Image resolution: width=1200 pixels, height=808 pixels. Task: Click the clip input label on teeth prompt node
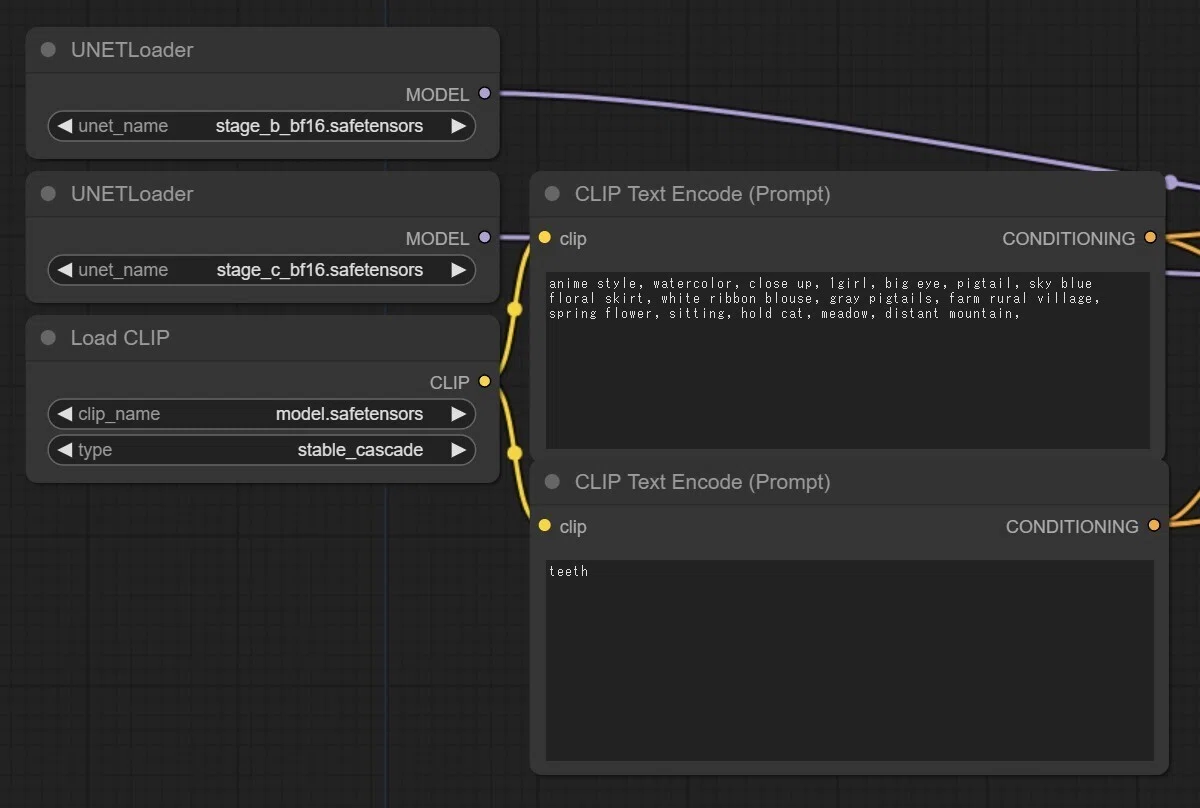[x=573, y=527]
